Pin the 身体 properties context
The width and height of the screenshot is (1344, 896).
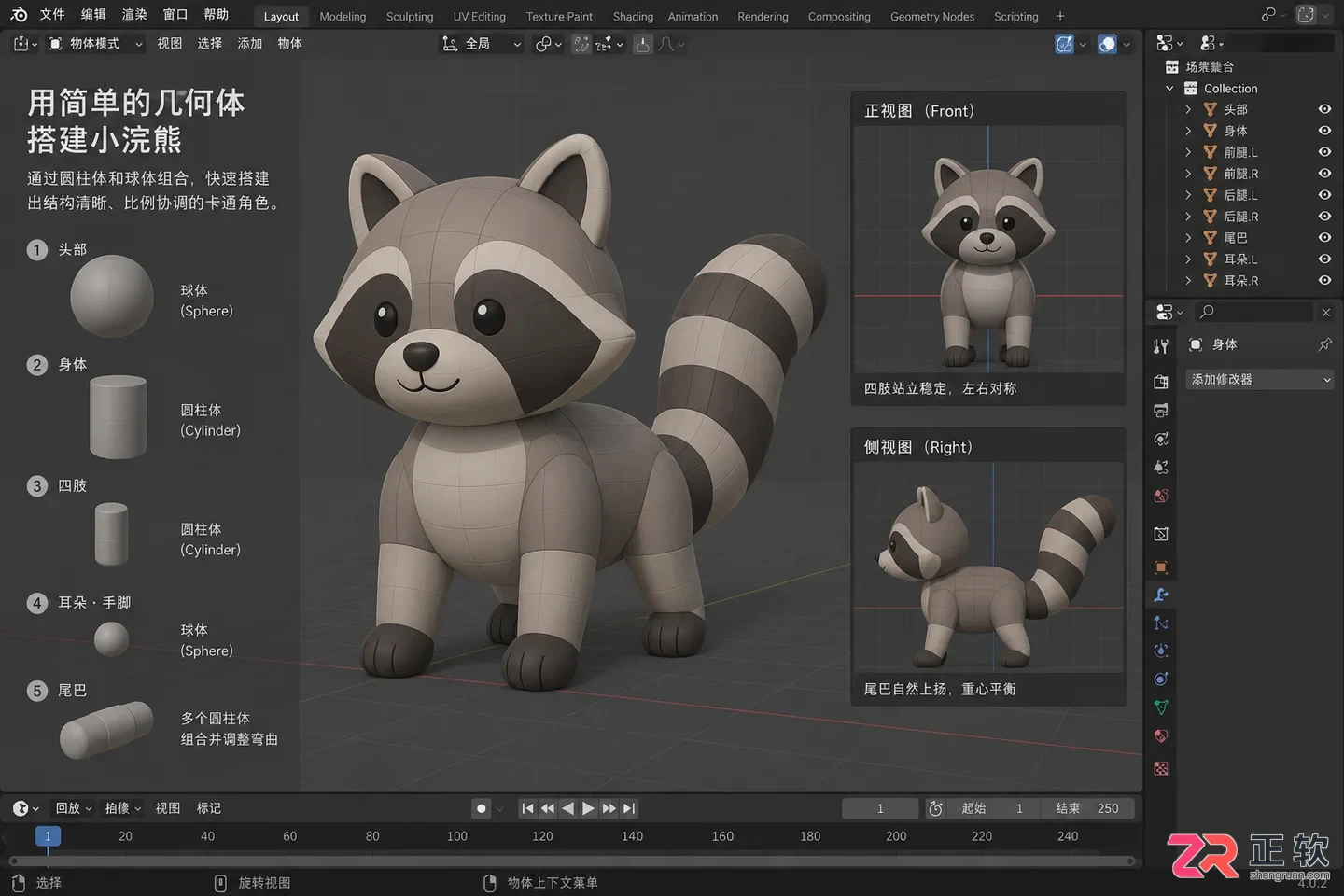(x=1324, y=344)
